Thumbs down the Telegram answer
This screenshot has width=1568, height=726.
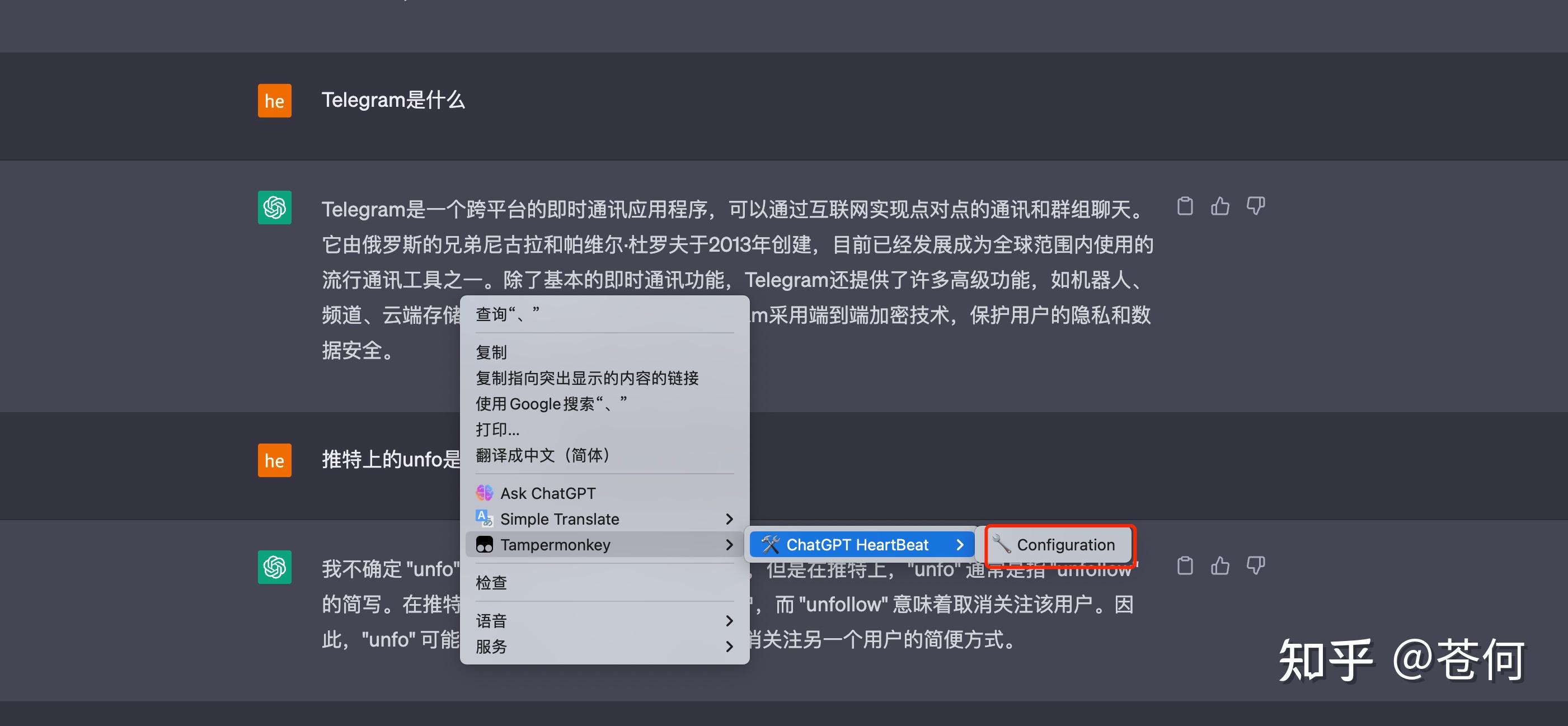click(x=1255, y=206)
